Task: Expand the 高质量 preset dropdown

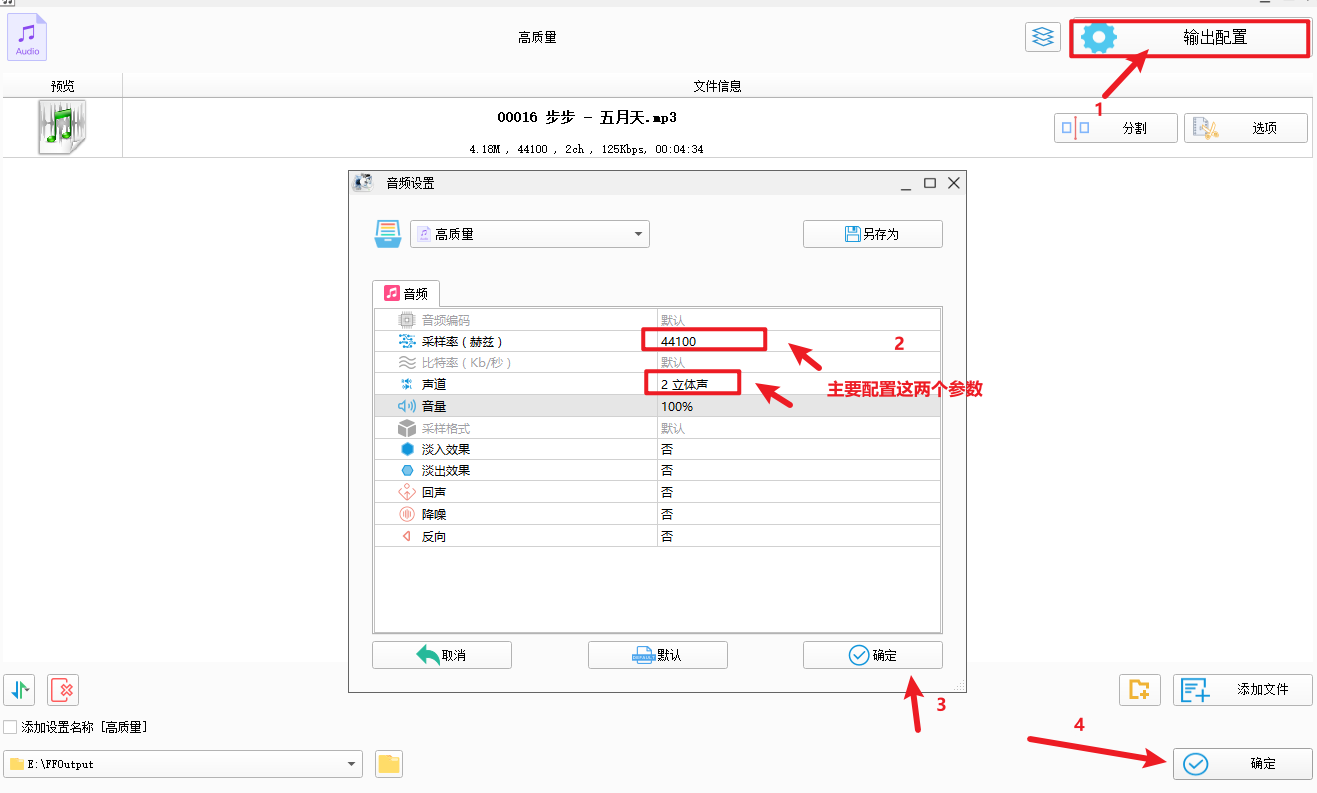Action: [x=530, y=234]
